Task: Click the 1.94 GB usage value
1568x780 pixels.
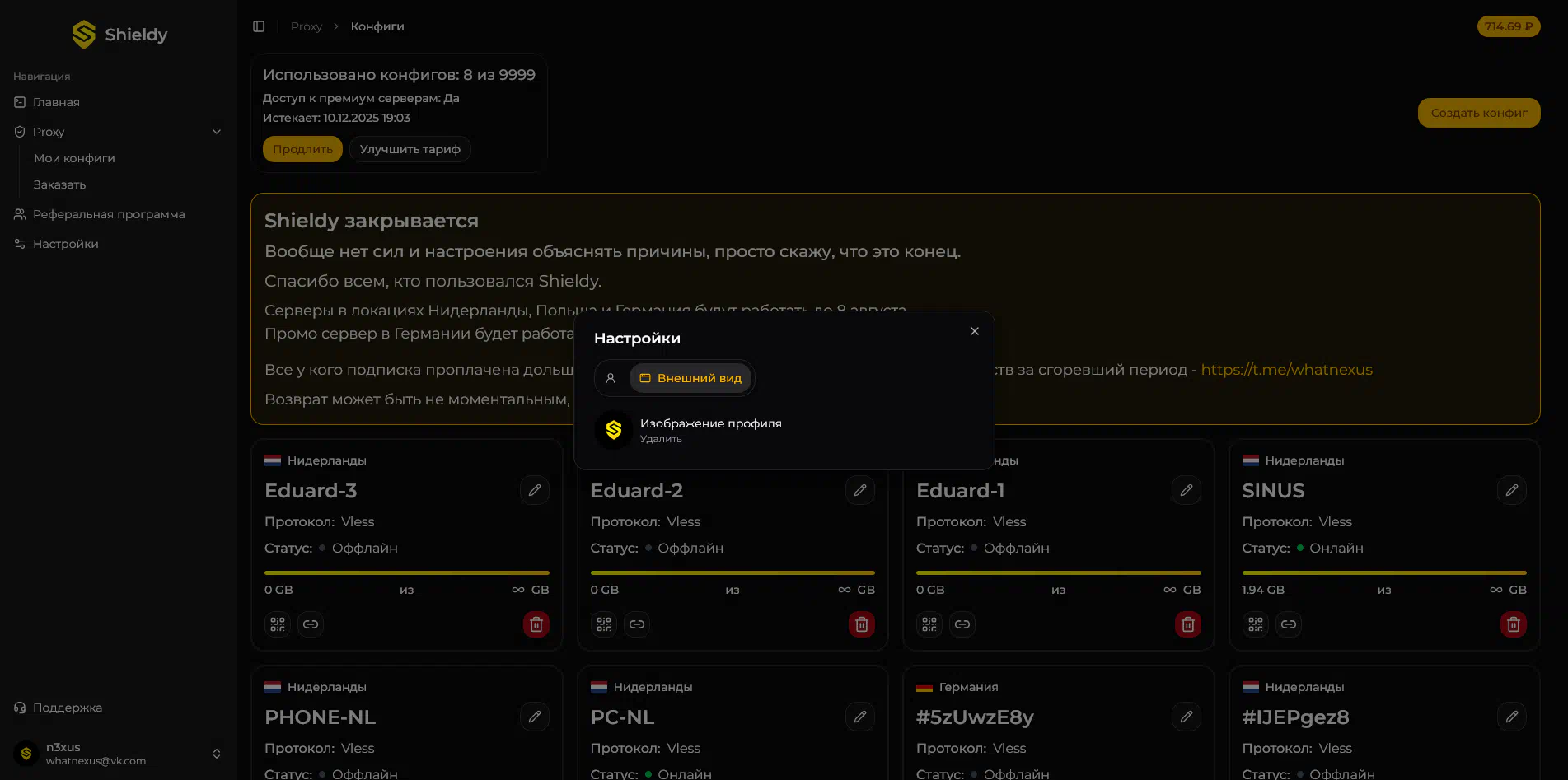Action: click(x=1263, y=590)
